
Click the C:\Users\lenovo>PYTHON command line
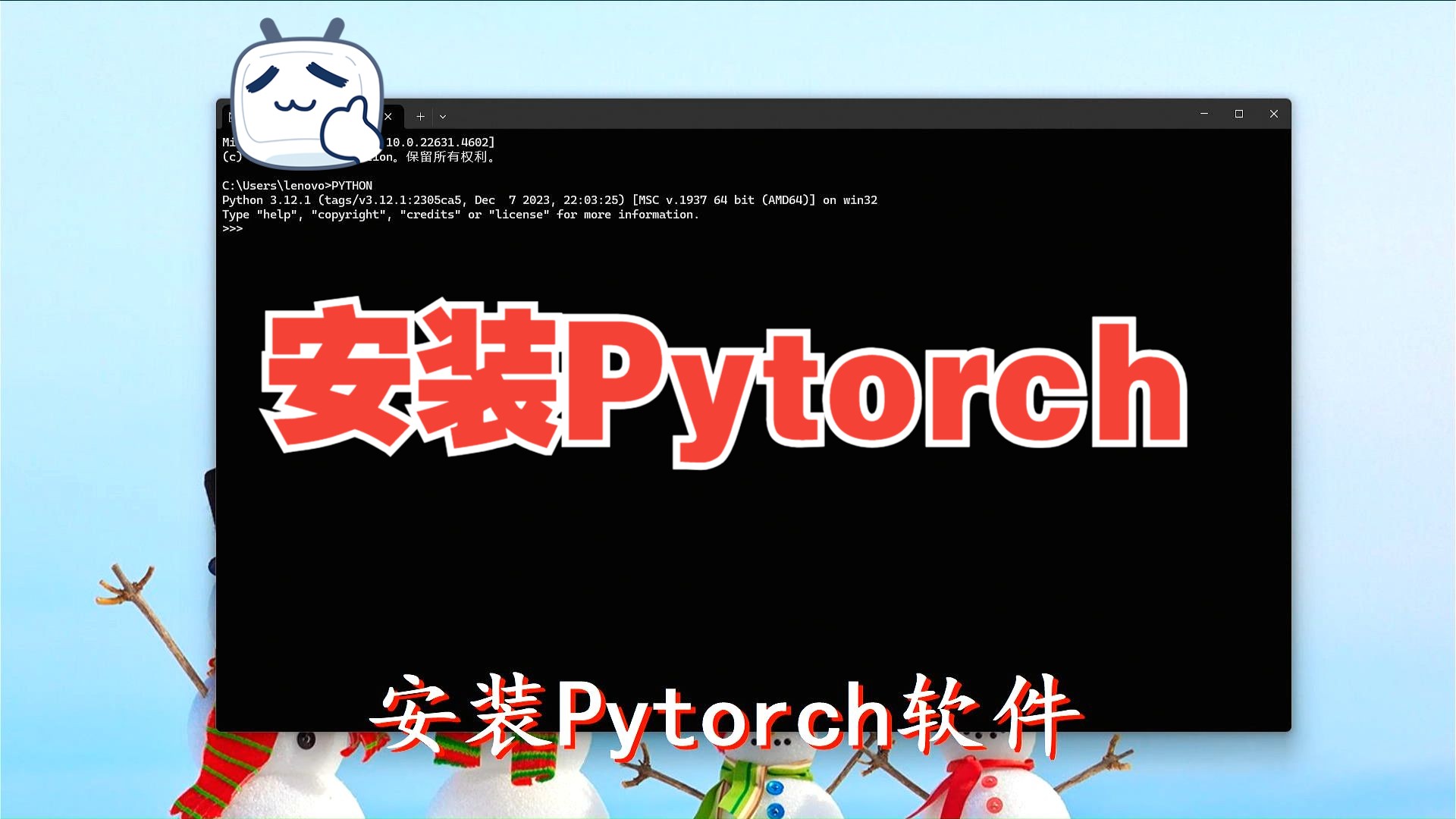click(x=297, y=186)
